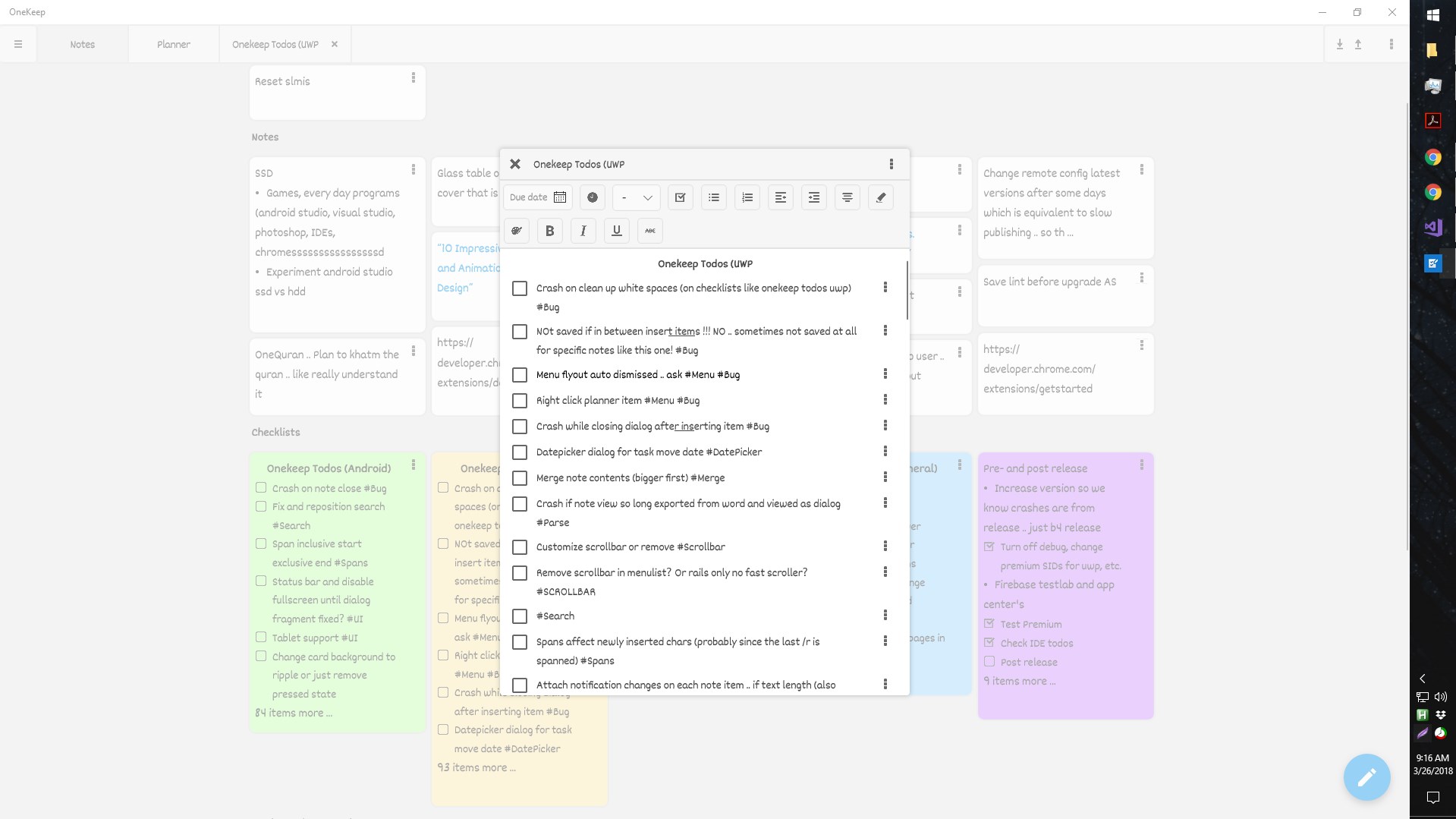Open the app header overflow menu

[1392, 44]
